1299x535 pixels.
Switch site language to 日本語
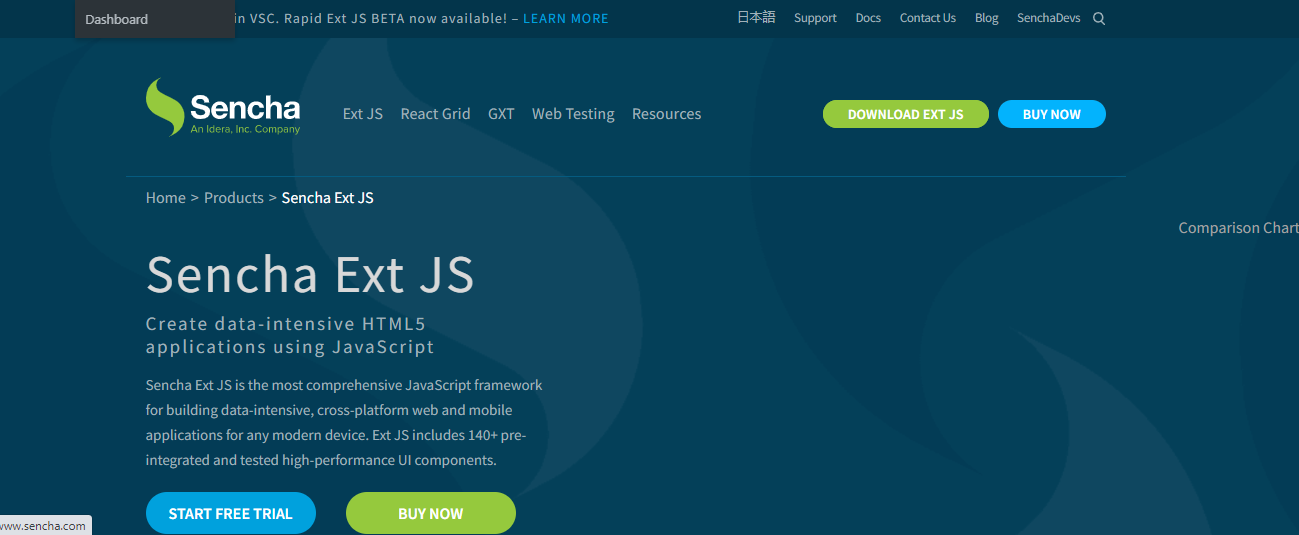[x=756, y=17]
